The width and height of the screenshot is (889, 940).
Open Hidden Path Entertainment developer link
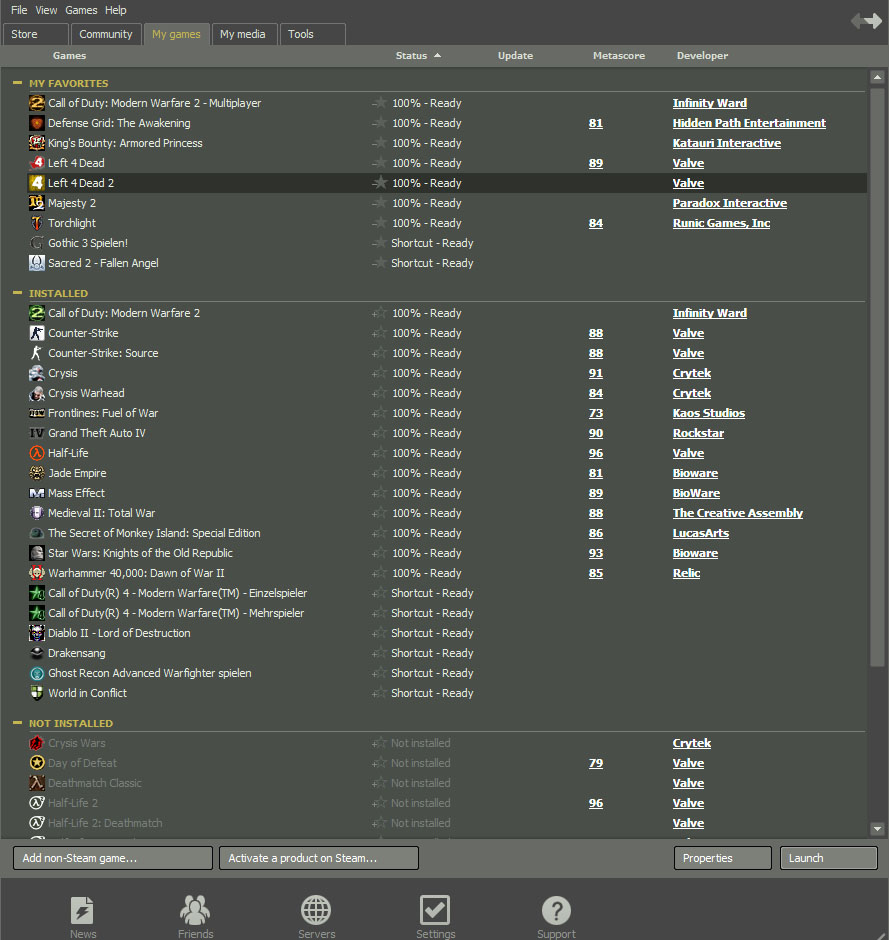[x=749, y=123]
